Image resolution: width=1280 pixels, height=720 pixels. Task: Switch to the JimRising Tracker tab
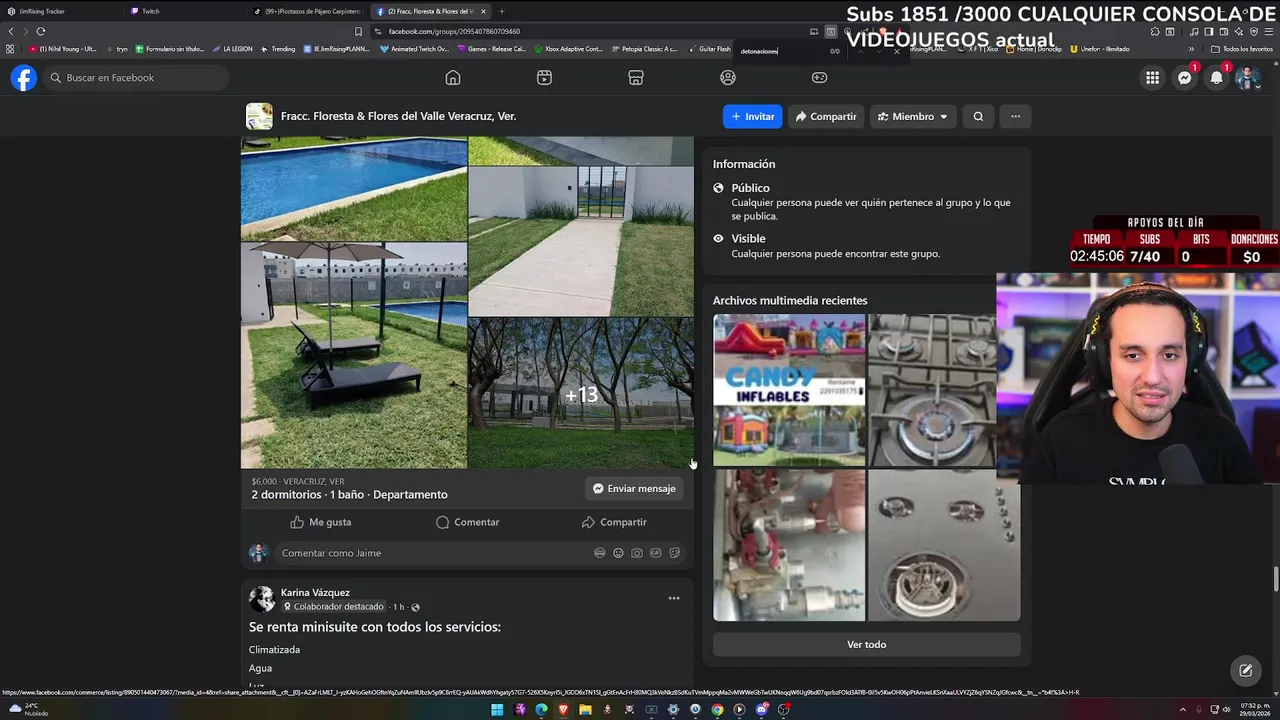pos(60,11)
